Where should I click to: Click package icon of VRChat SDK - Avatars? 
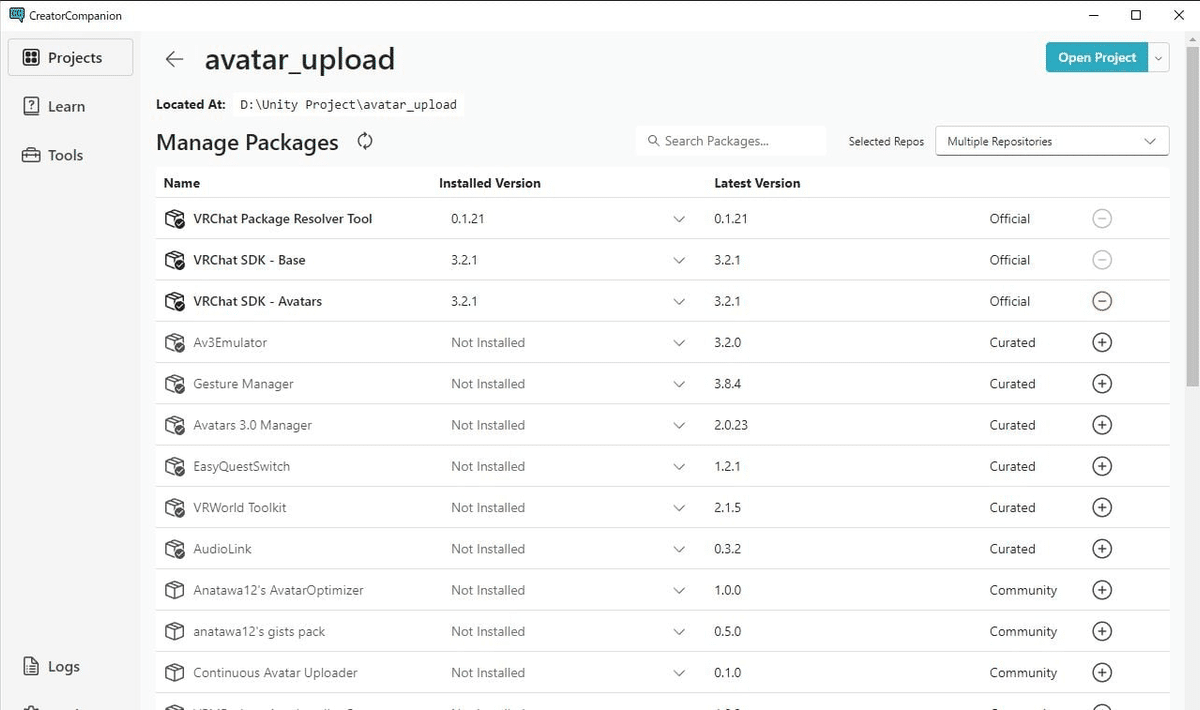click(x=175, y=301)
